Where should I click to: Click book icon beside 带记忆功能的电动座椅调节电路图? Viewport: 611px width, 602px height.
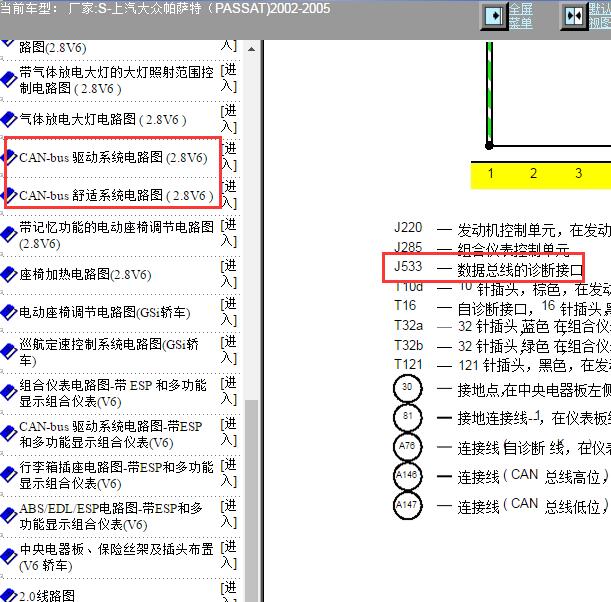point(8,235)
